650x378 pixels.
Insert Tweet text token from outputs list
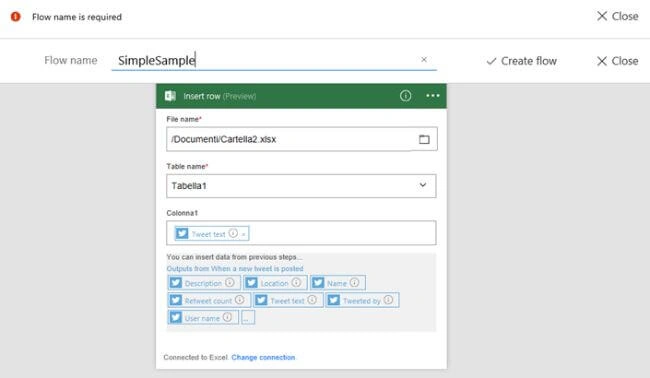pos(288,300)
